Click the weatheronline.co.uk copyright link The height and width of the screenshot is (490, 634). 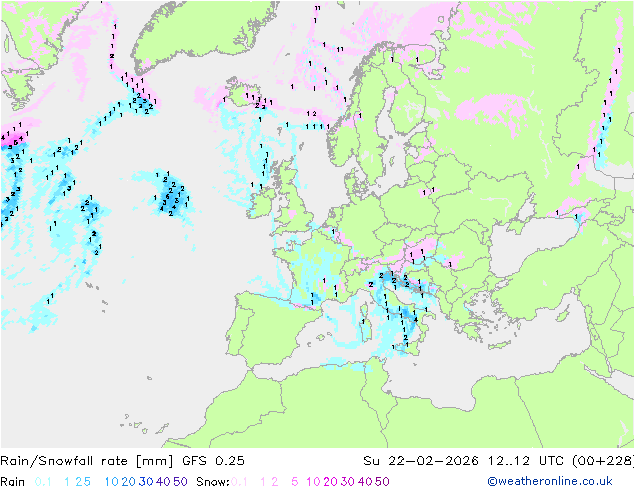(549, 481)
